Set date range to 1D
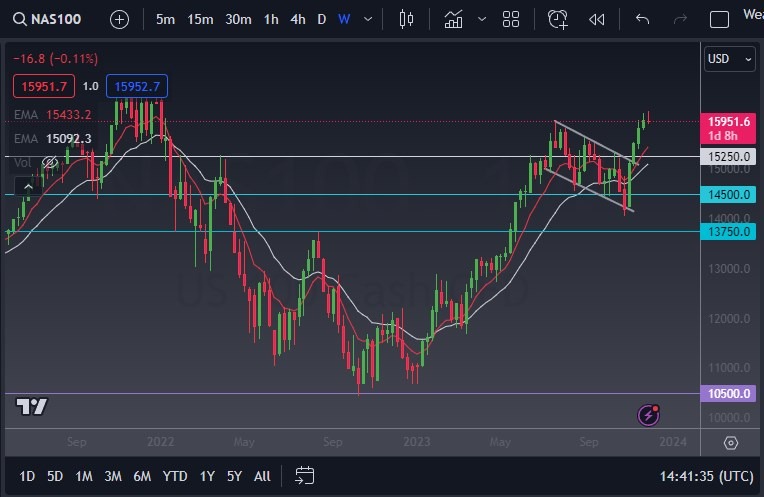 click(x=27, y=476)
